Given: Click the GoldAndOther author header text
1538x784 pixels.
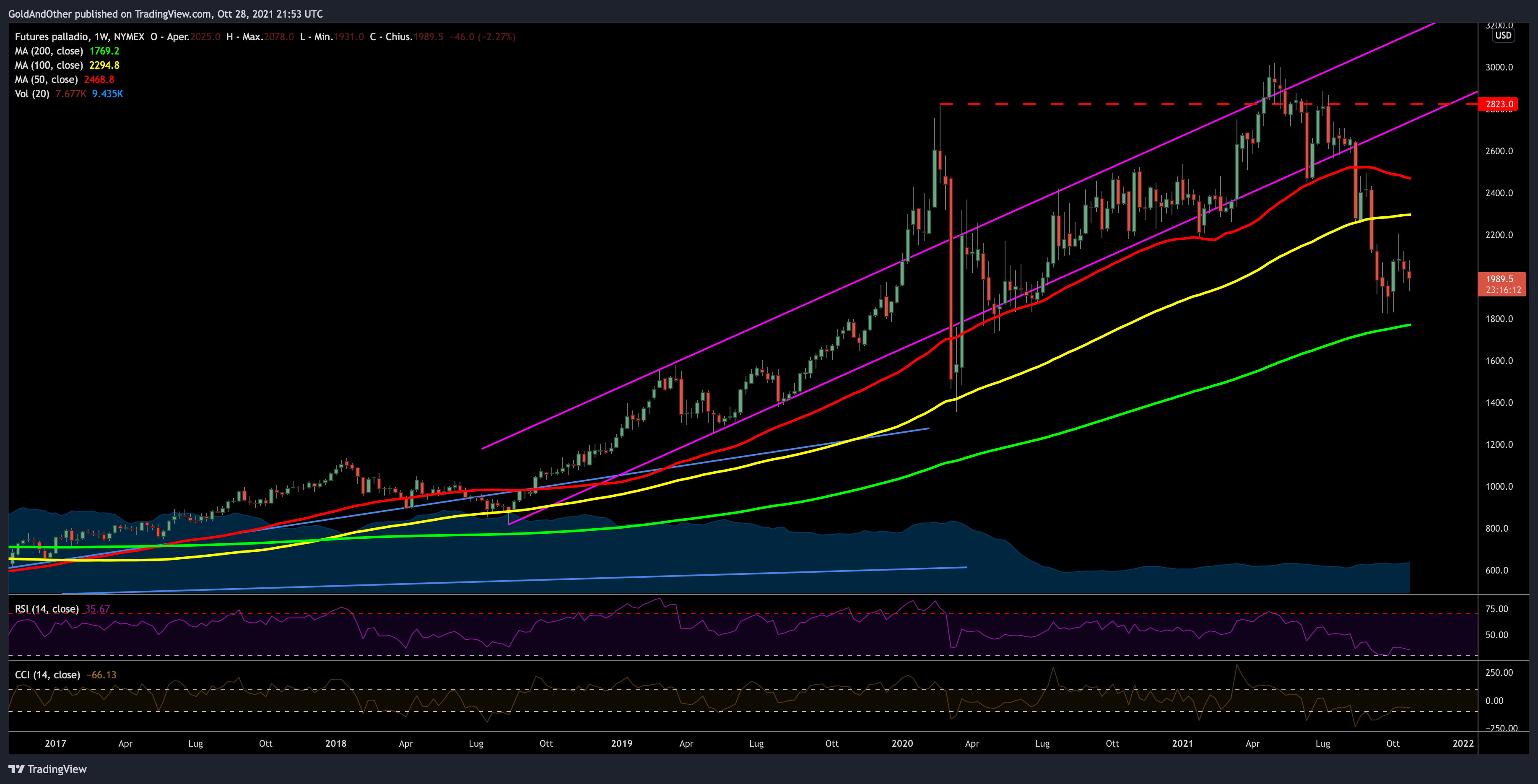Looking at the screenshot, I should [x=41, y=14].
